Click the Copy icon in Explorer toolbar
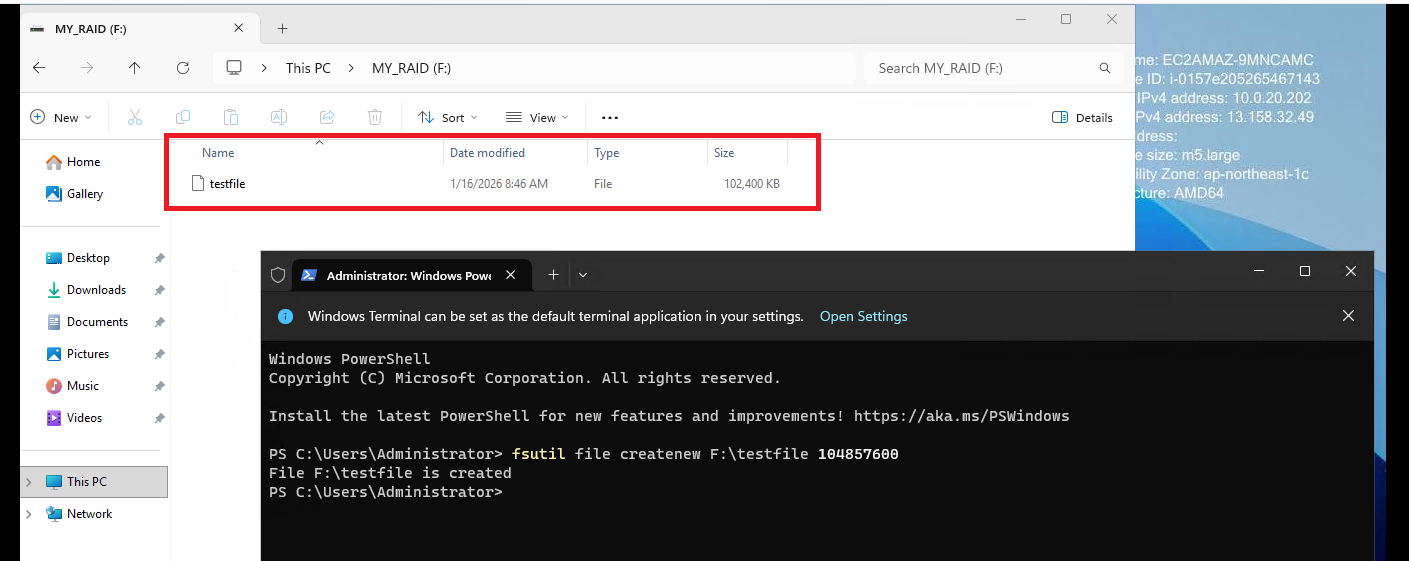This screenshot has width=1409, height=561. coord(183,117)
